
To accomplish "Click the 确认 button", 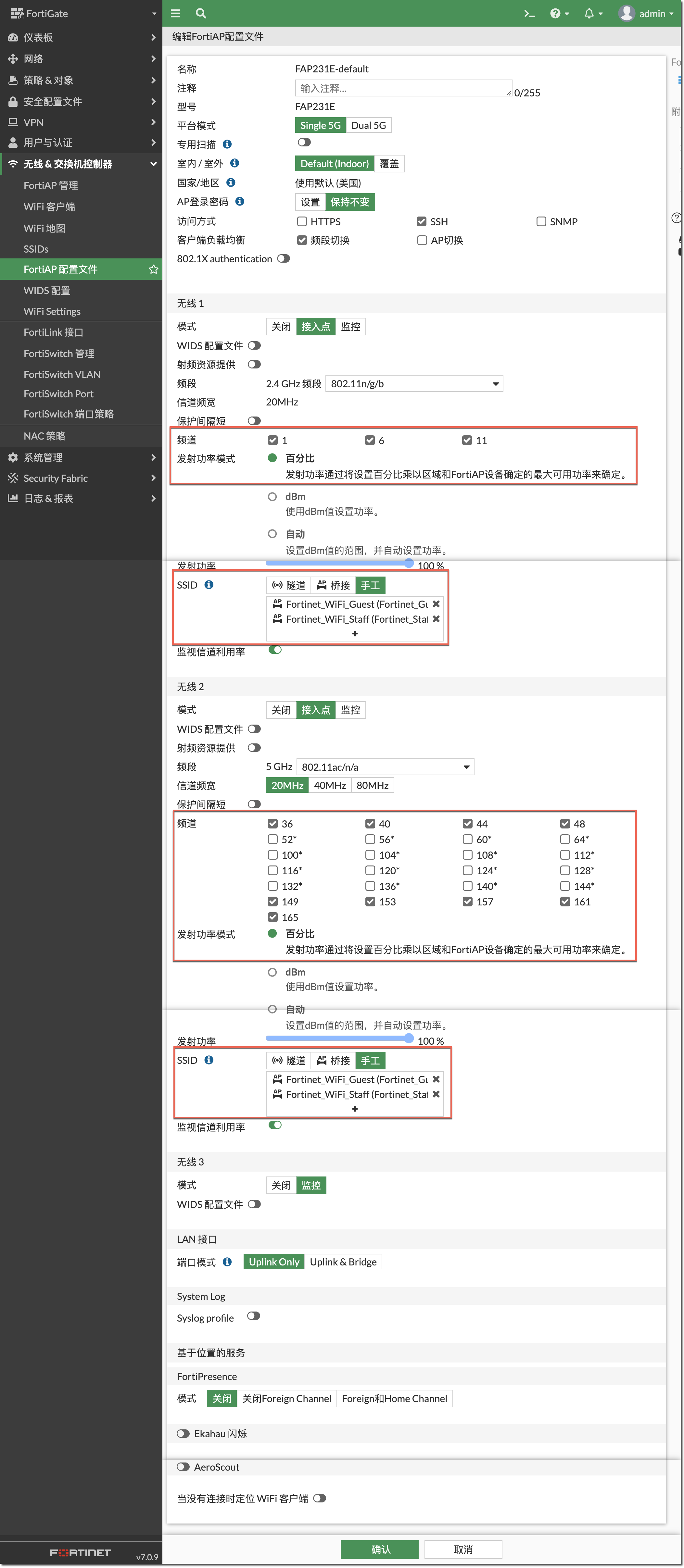I will point(379,1549).
